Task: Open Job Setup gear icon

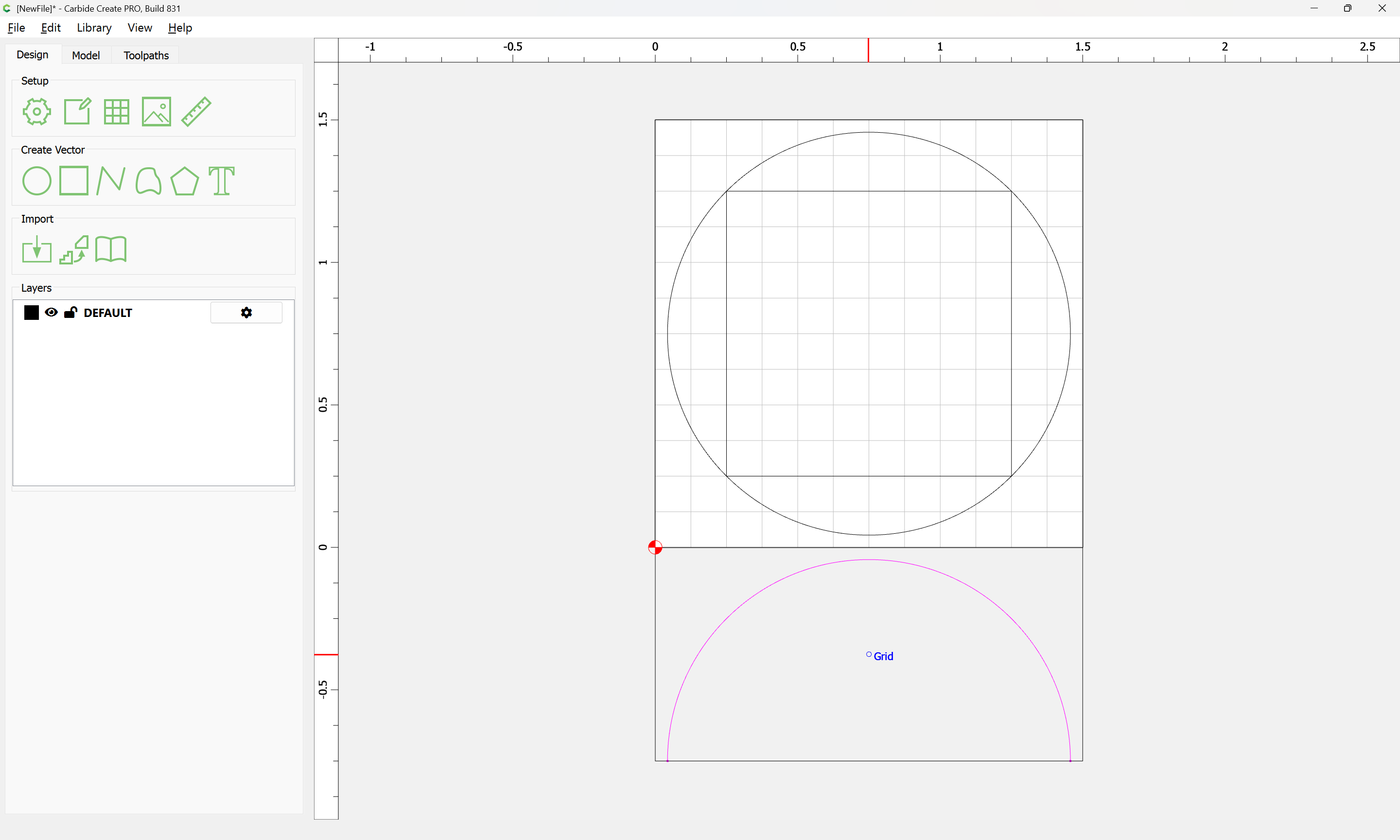Action: tap(37, 111)
